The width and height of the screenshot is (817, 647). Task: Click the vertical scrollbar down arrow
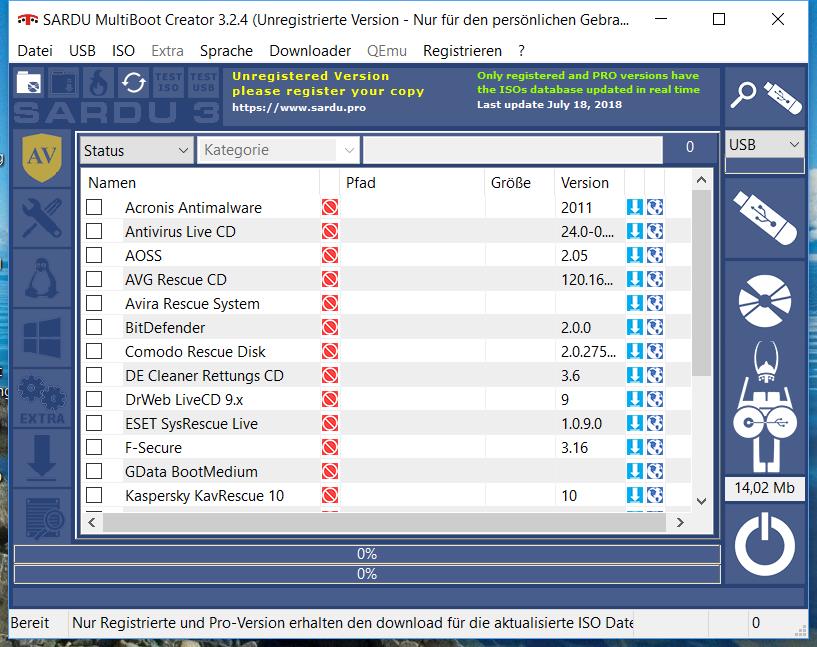click(701, 501)
